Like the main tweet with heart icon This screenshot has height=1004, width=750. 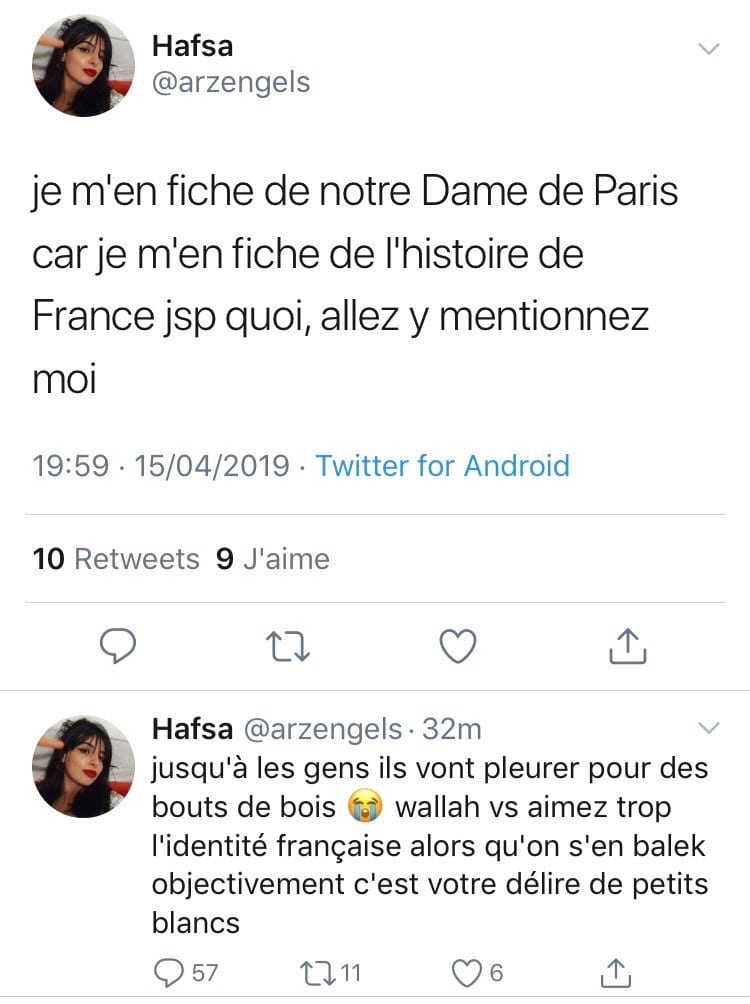coord(458,646)
